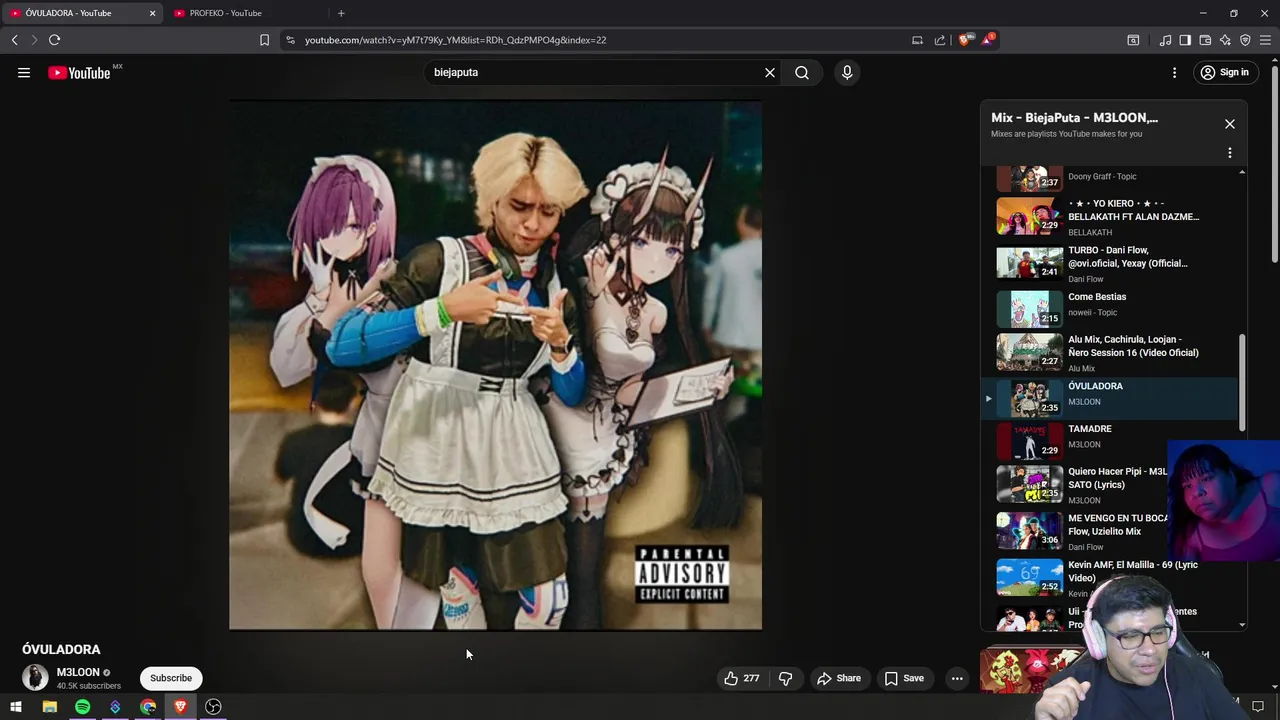Subscribe to the M3LOON channel
The image size is (1280, 720).
(171, 678)
